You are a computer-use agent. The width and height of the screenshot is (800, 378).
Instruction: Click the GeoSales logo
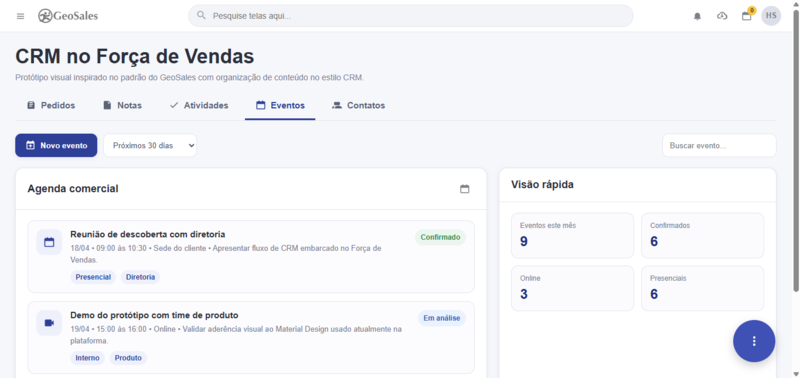pos(68,16)
